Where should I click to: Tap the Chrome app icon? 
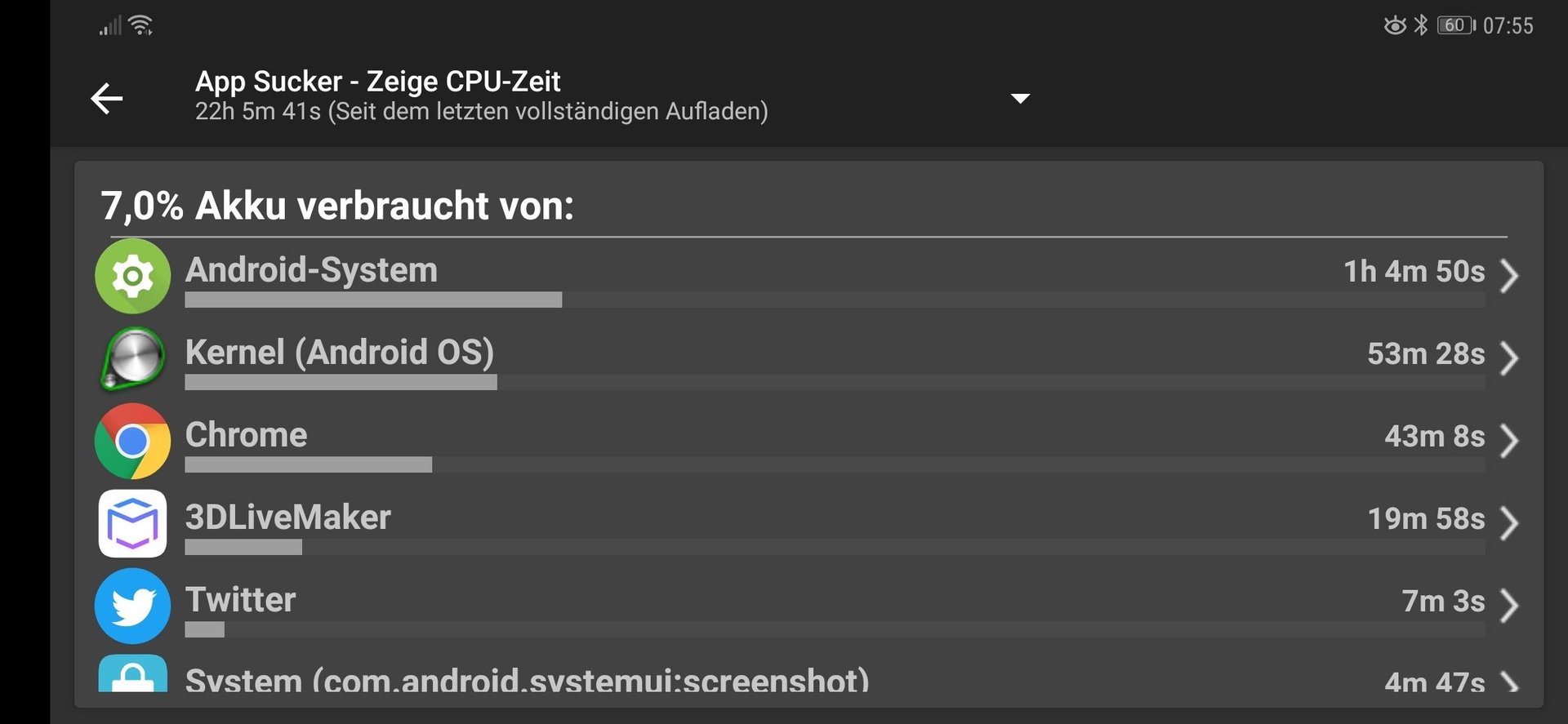point(132,441)
